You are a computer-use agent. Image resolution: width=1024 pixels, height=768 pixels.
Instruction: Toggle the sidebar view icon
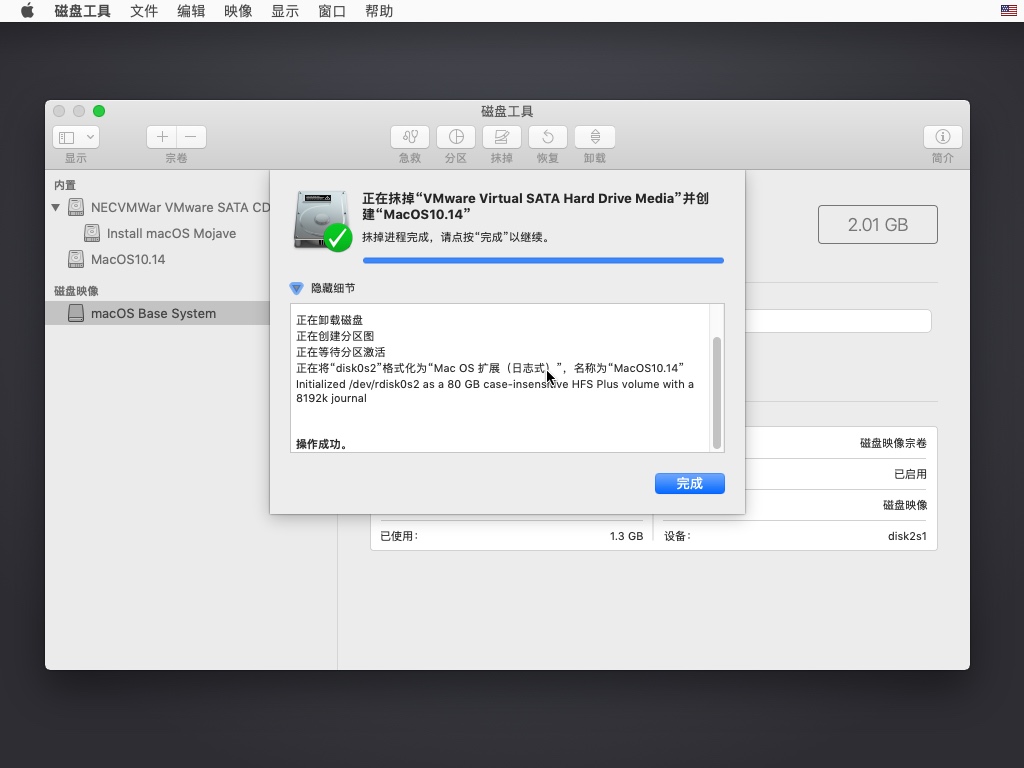click(x=67, y=137)
